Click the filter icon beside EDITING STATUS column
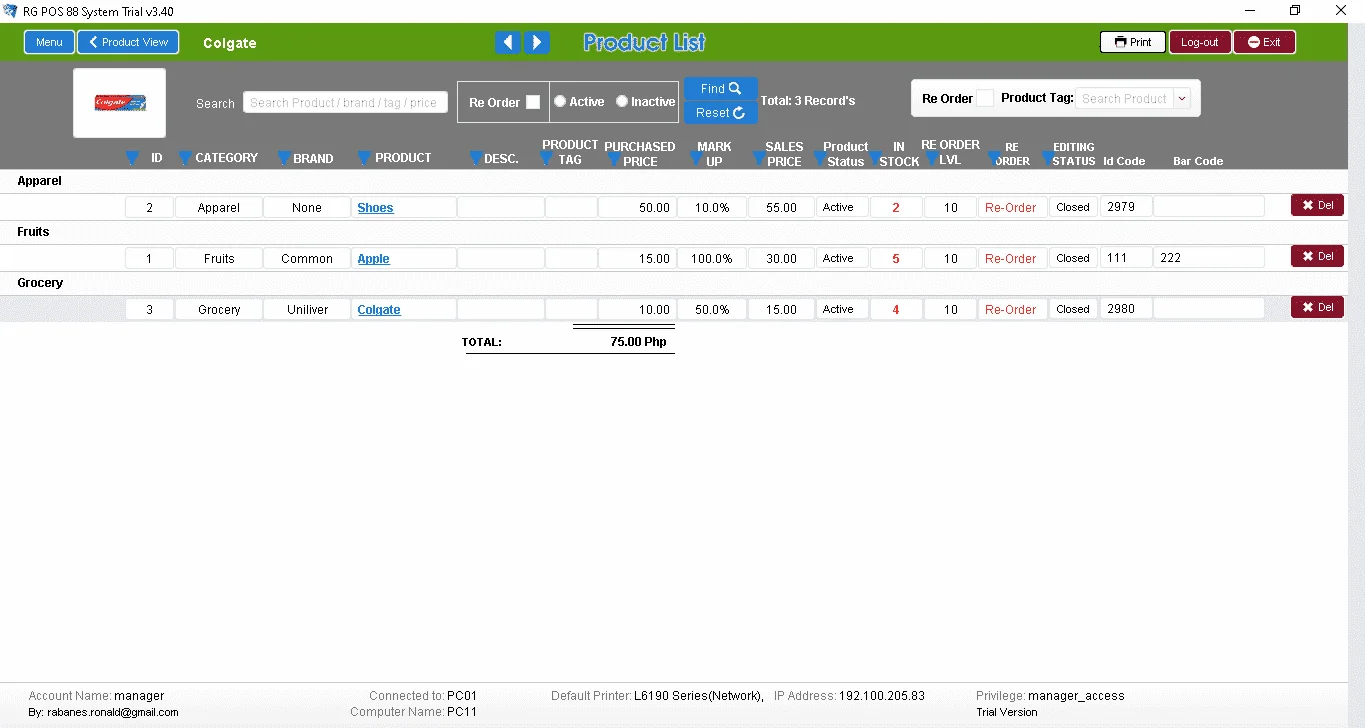The image size is (1365, 728). point(1047,158)
